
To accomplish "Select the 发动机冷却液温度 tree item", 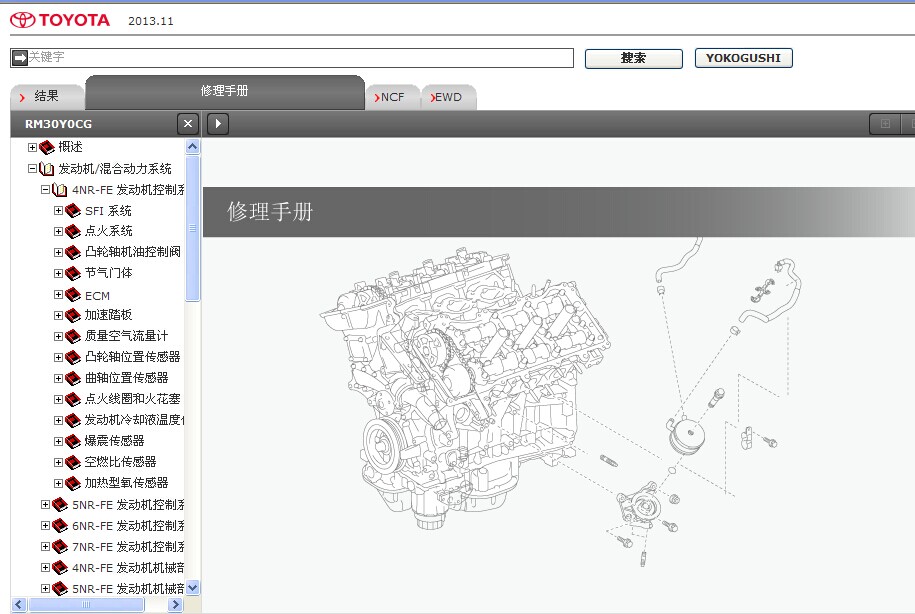I will pyautogui.click(x=134, y=420).
